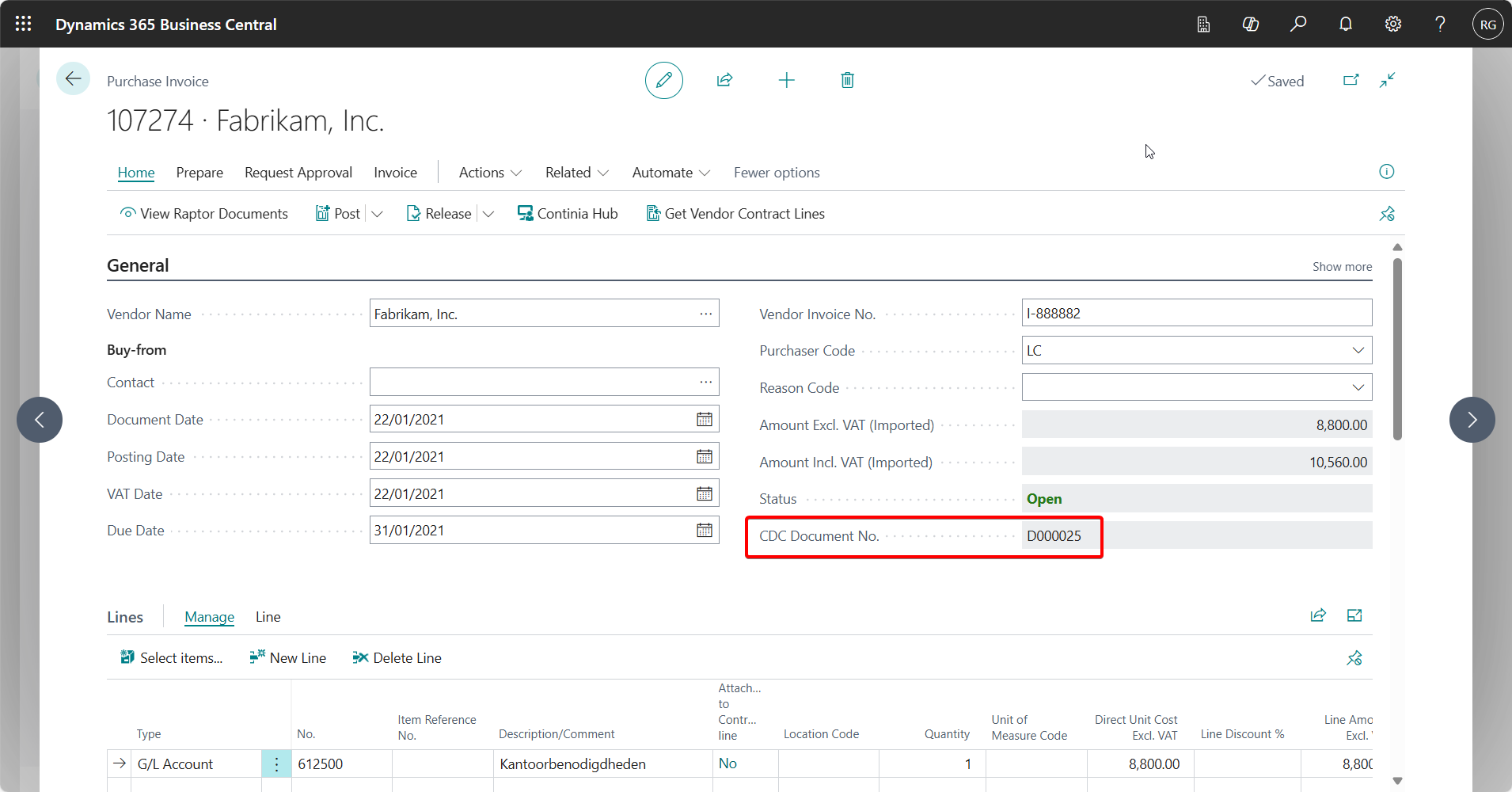Open the Copilot icon in header

(1251, 24)
